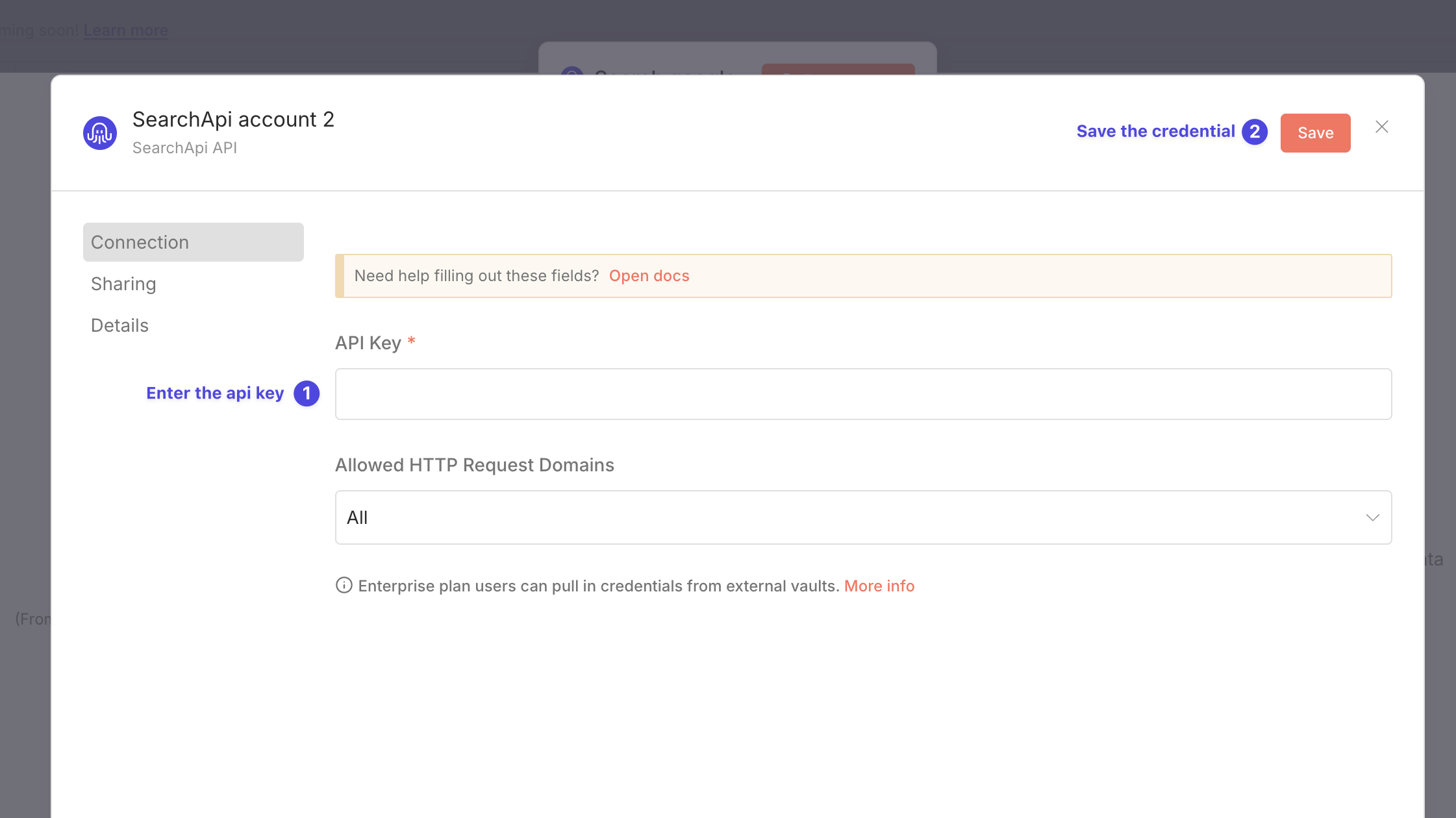The image size is (1456, 818).
Task: Open More info about external vaults
Action: (879, 586)
